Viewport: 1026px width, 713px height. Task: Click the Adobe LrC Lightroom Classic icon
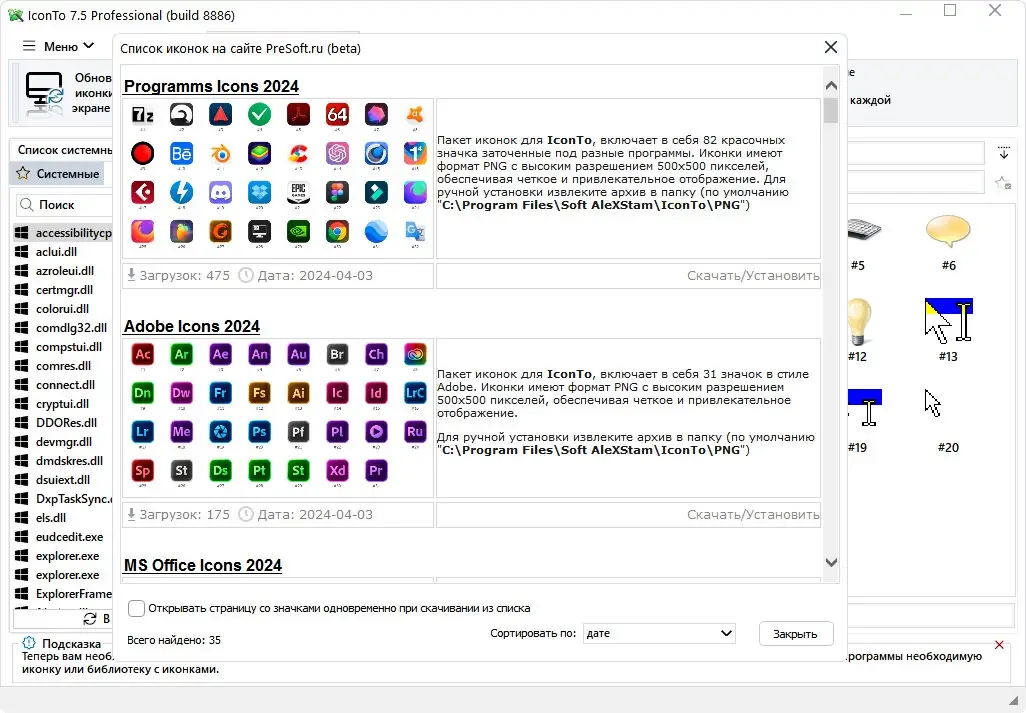(x=415, y=393)
